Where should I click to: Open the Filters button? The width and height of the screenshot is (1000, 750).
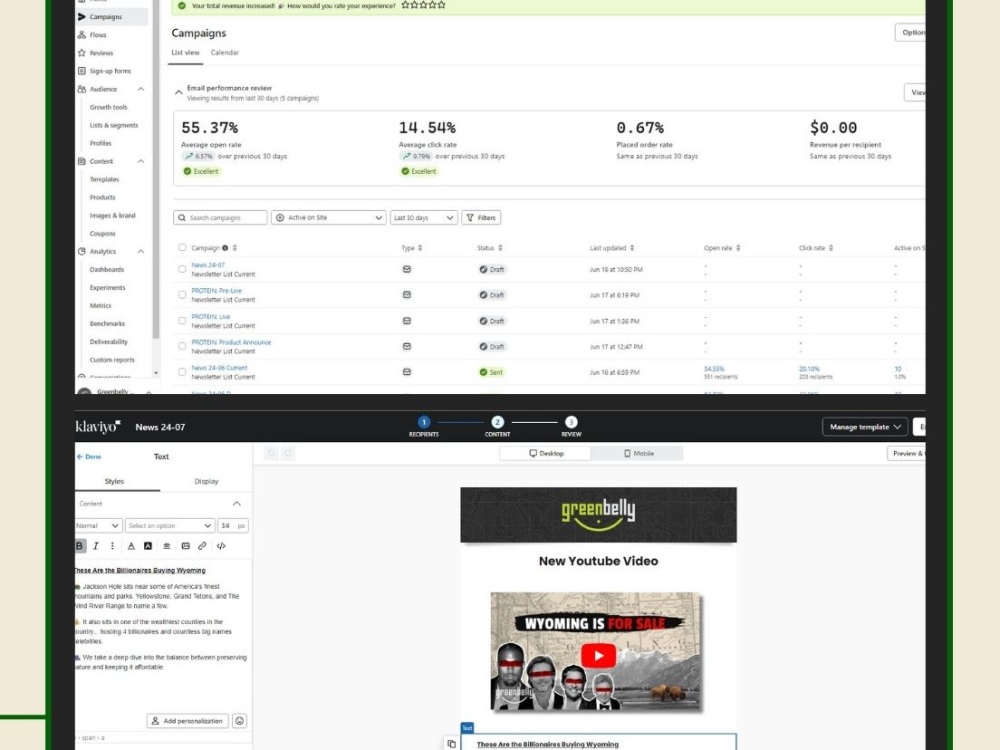(481, 217)
